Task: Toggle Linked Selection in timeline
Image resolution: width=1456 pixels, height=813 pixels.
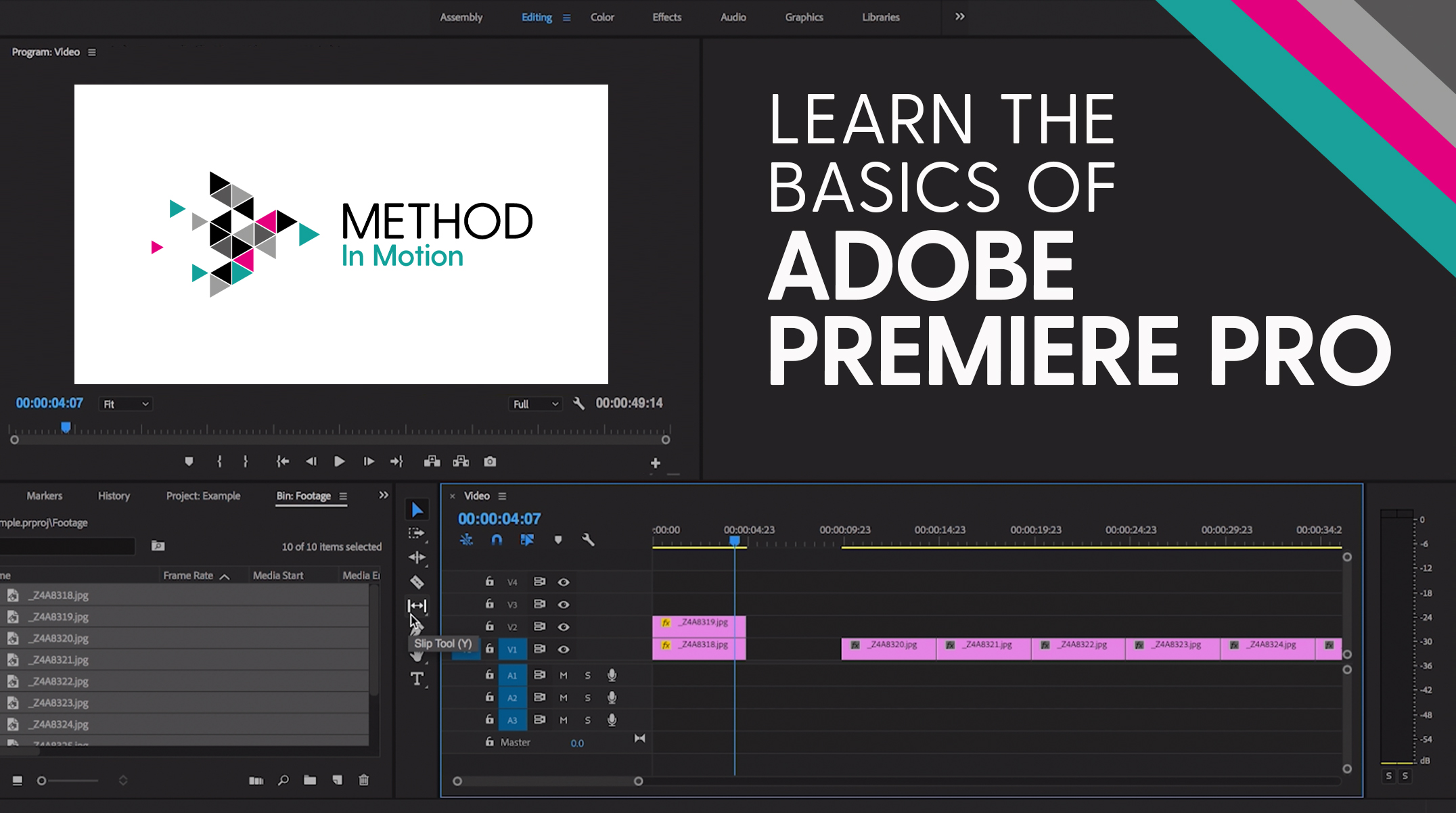Action: pos(527,540)
